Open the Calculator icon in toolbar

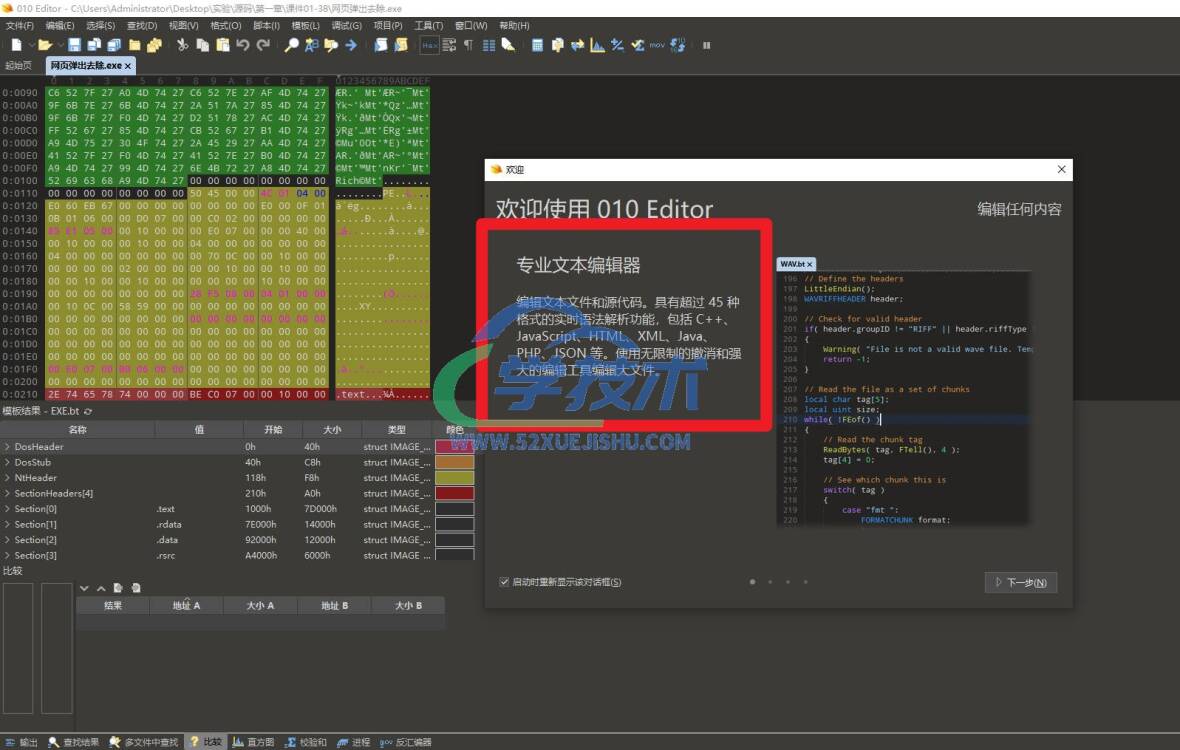[x=537, y=45]
